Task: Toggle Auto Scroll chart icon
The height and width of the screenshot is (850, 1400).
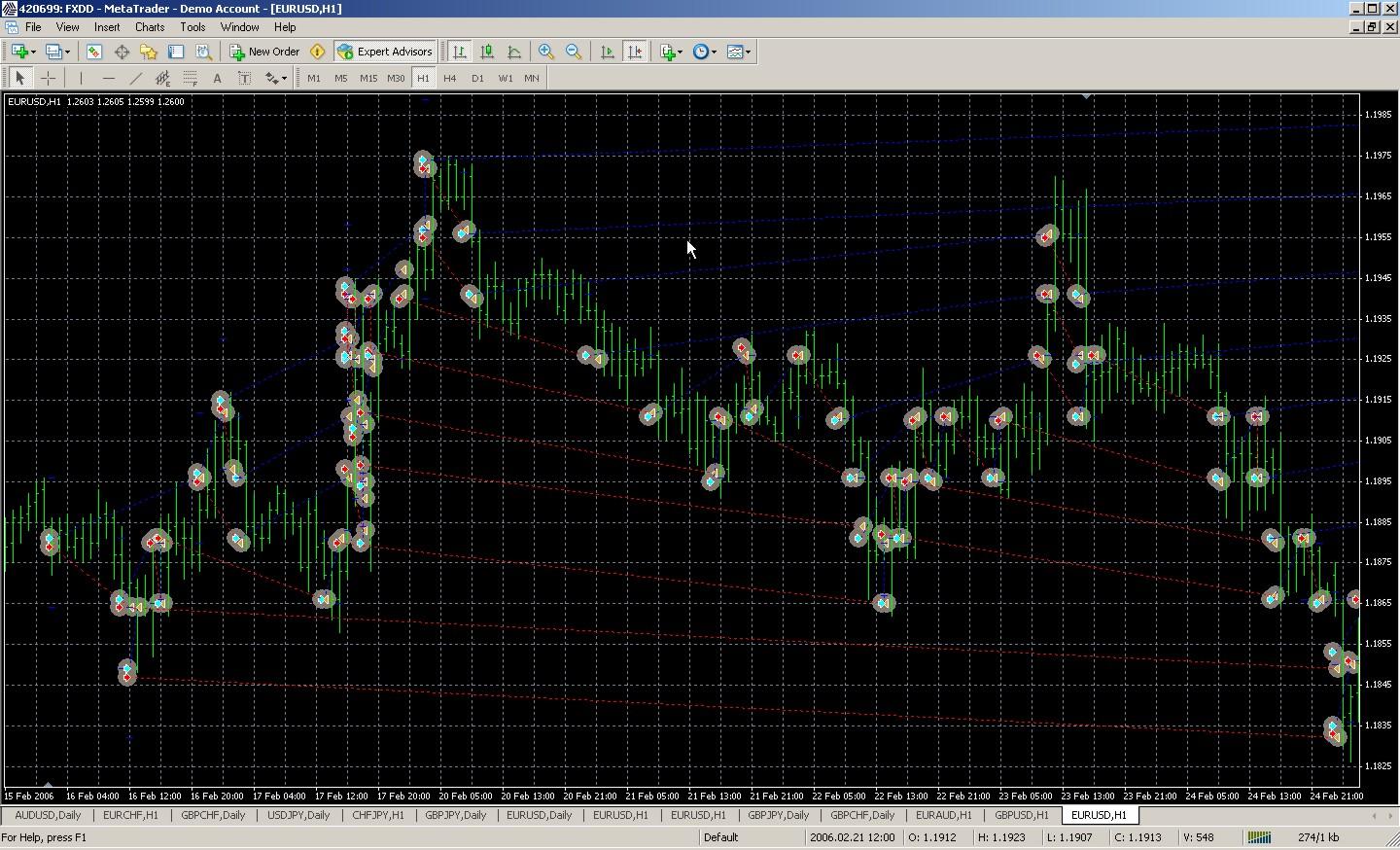Action: [608, 52]
